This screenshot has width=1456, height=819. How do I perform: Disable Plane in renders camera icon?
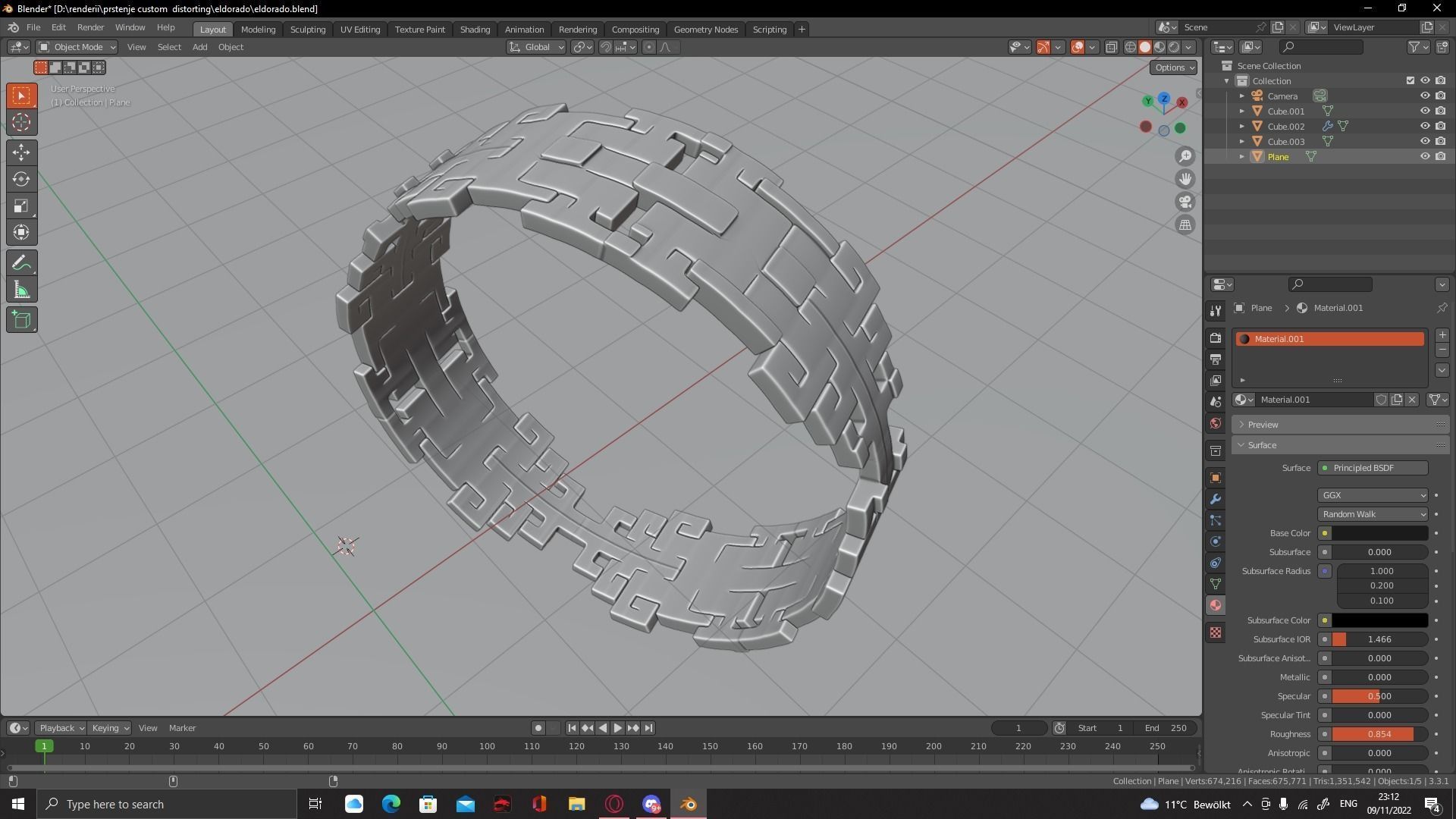click(1440, 156)
